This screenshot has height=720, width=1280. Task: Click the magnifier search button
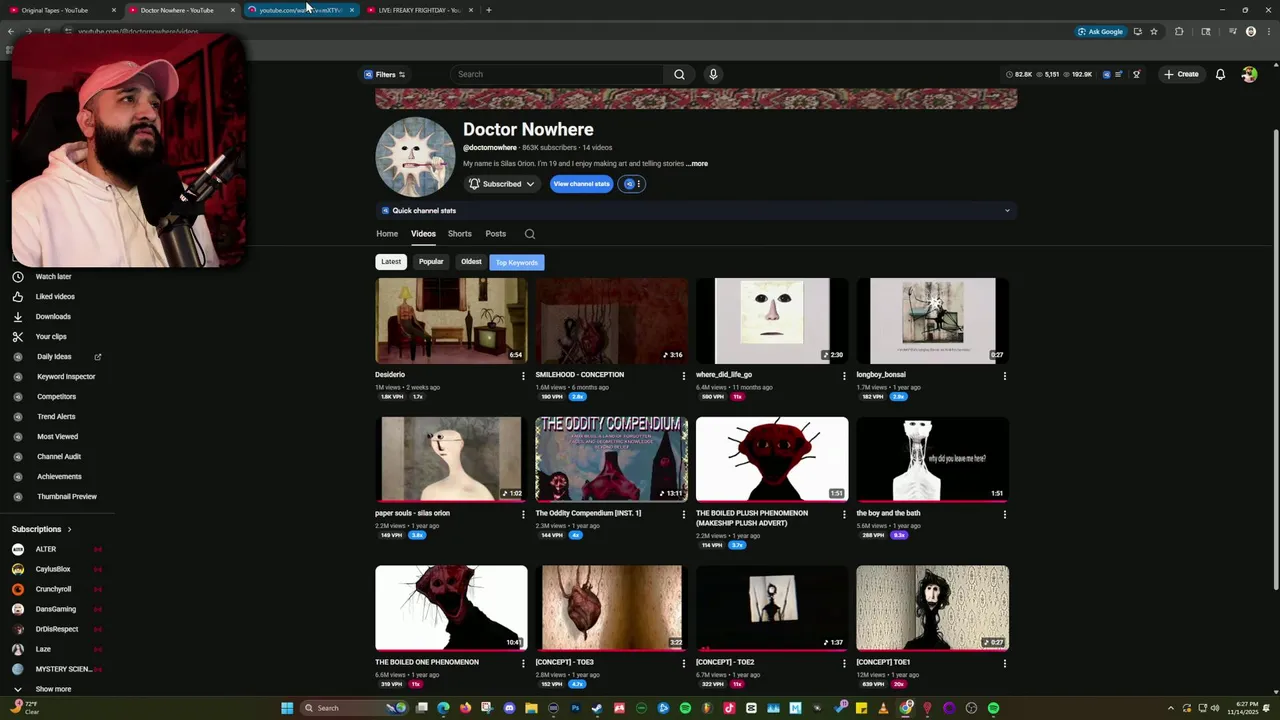679,74
